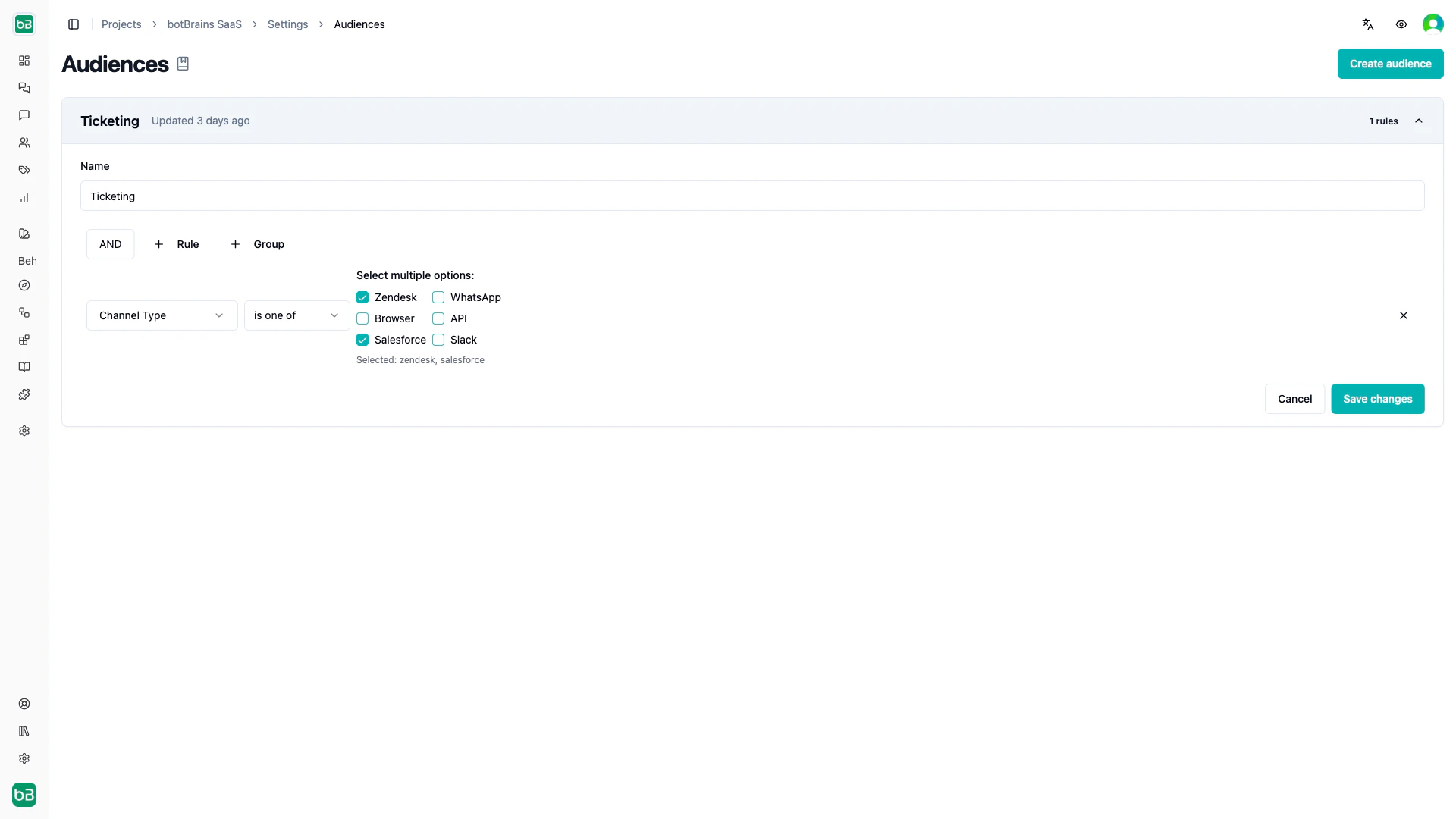Check the Slack channel option

438,340
